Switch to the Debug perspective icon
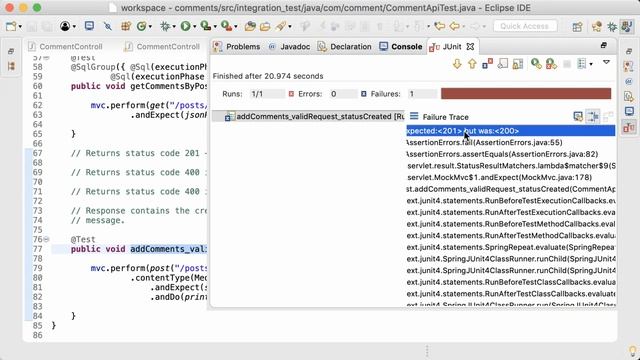640x360 pixels. click(x=612, y=27)
